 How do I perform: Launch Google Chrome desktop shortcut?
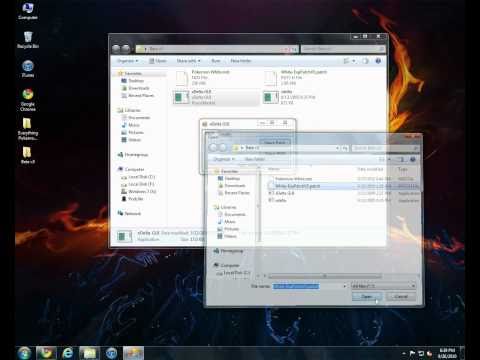click(x=28, y=99)
